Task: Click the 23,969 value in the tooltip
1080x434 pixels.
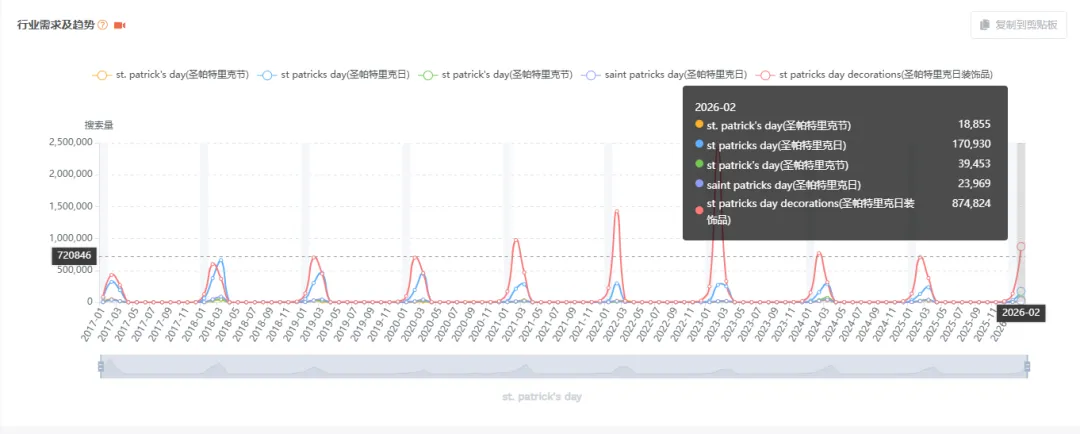Action: coord(974,184)
